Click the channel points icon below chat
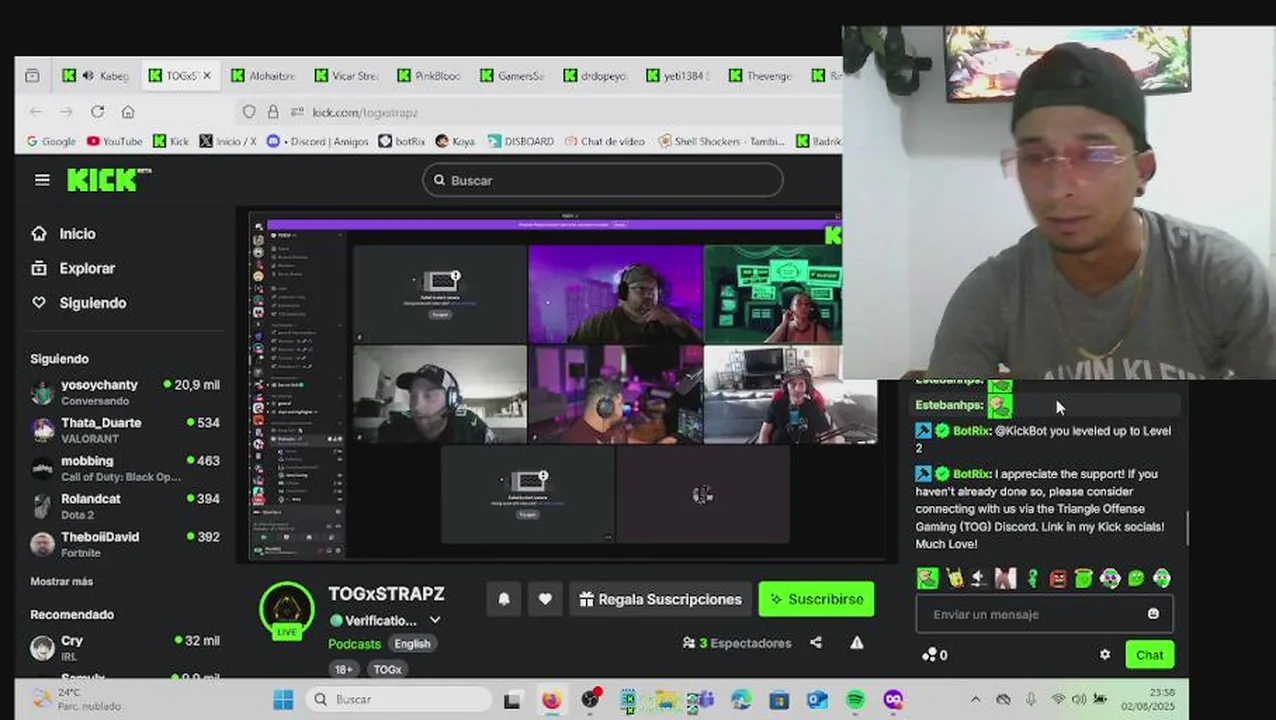The image size is (1276, 720). (x=929, y=655)
